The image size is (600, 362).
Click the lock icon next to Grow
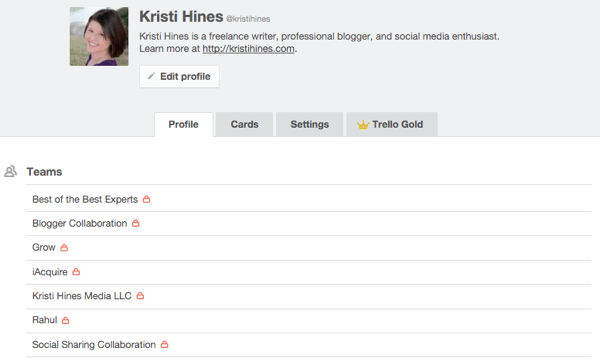pos(64,248)
